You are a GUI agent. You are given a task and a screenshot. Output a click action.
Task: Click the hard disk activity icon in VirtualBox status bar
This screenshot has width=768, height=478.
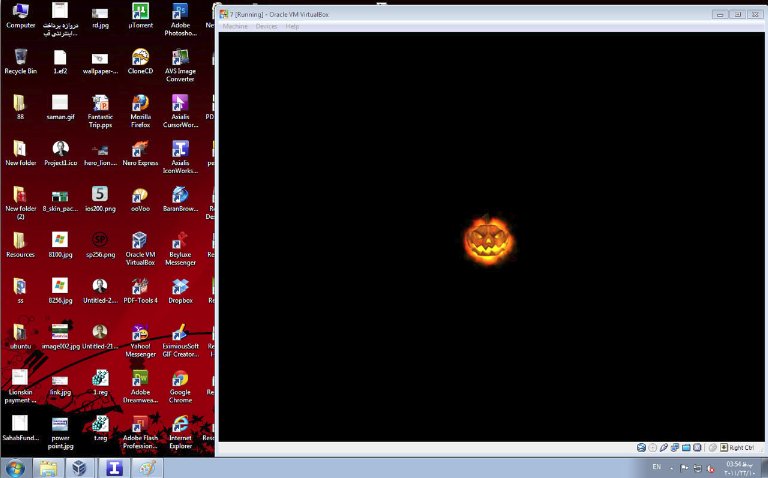[x=641, y=448]
